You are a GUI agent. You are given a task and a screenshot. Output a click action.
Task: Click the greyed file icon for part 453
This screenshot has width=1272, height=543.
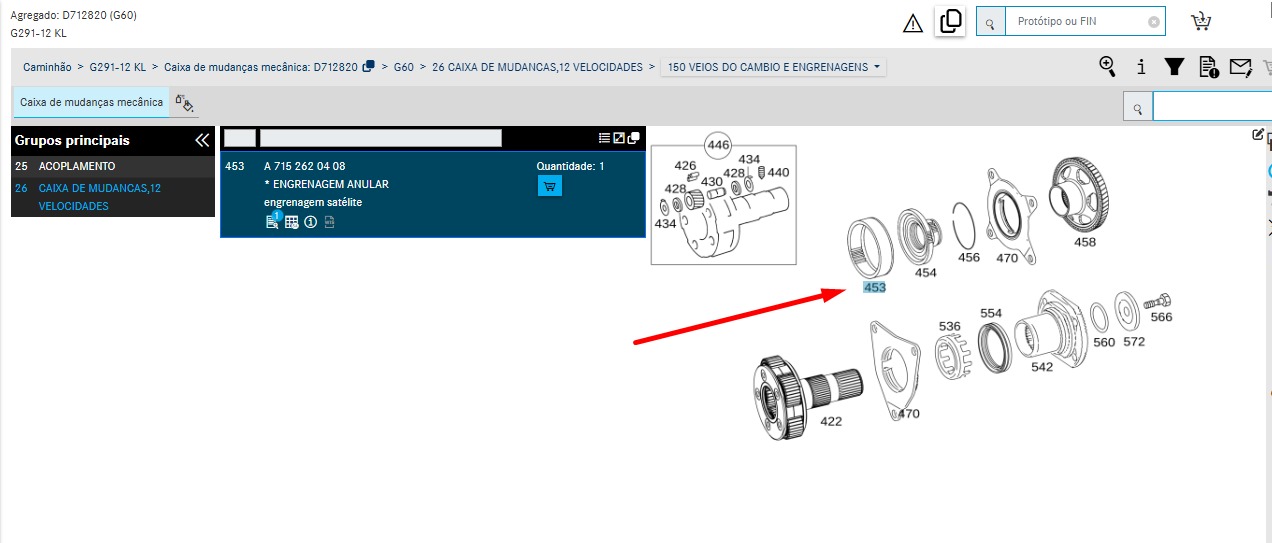(x=329, y=222)
